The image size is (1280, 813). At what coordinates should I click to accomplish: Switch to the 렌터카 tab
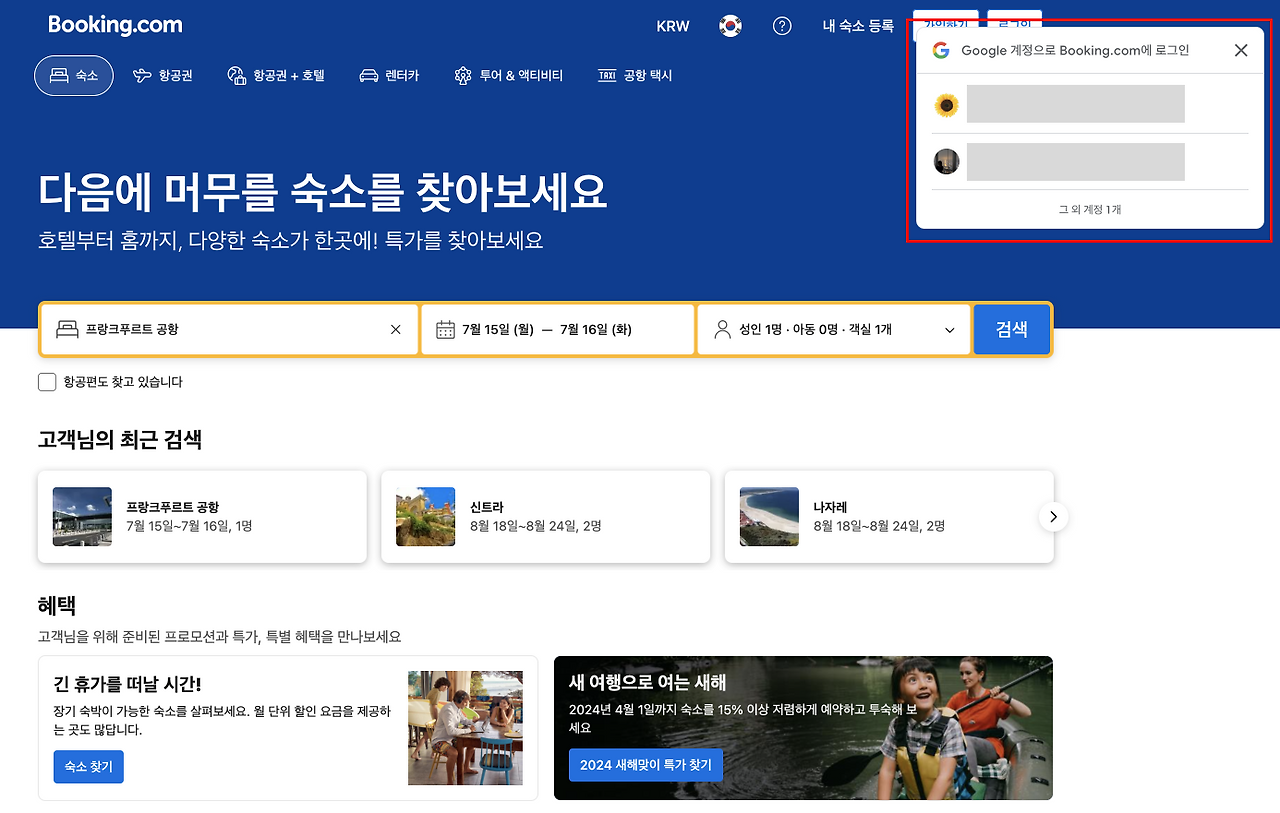(x=389, y=75)
